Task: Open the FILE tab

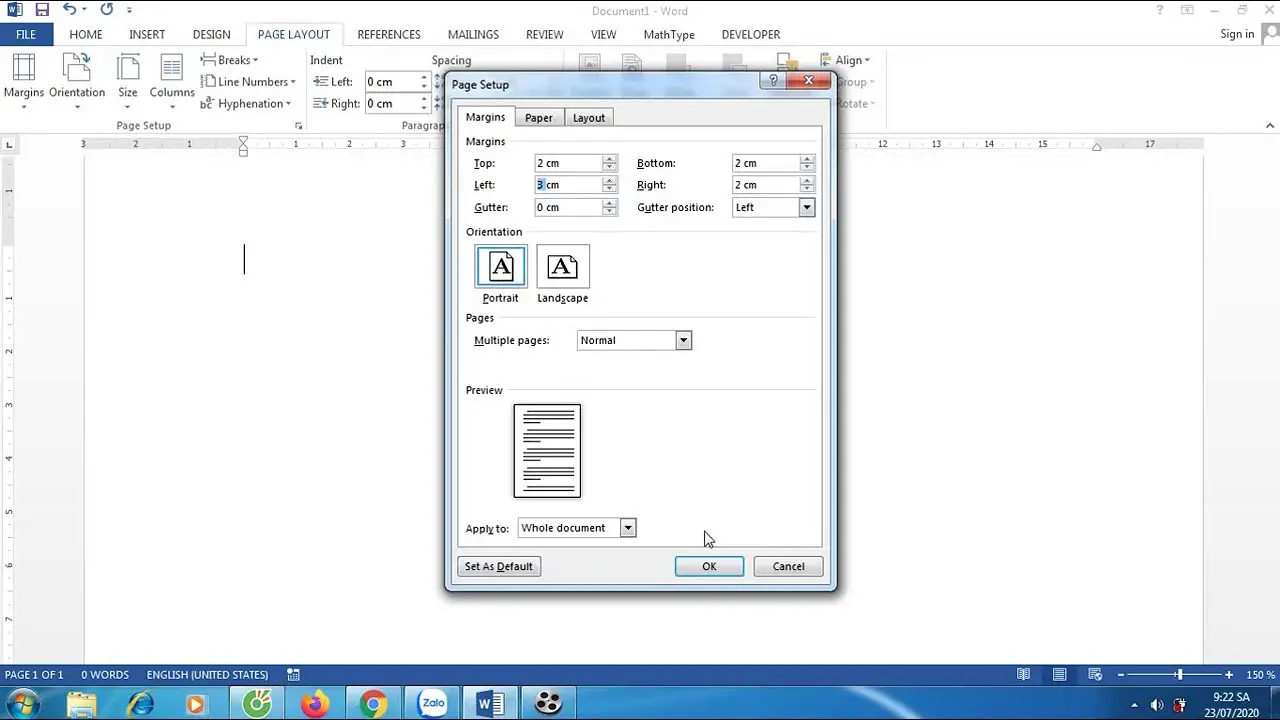Action: pyautogui.click(x=26, y=34)
